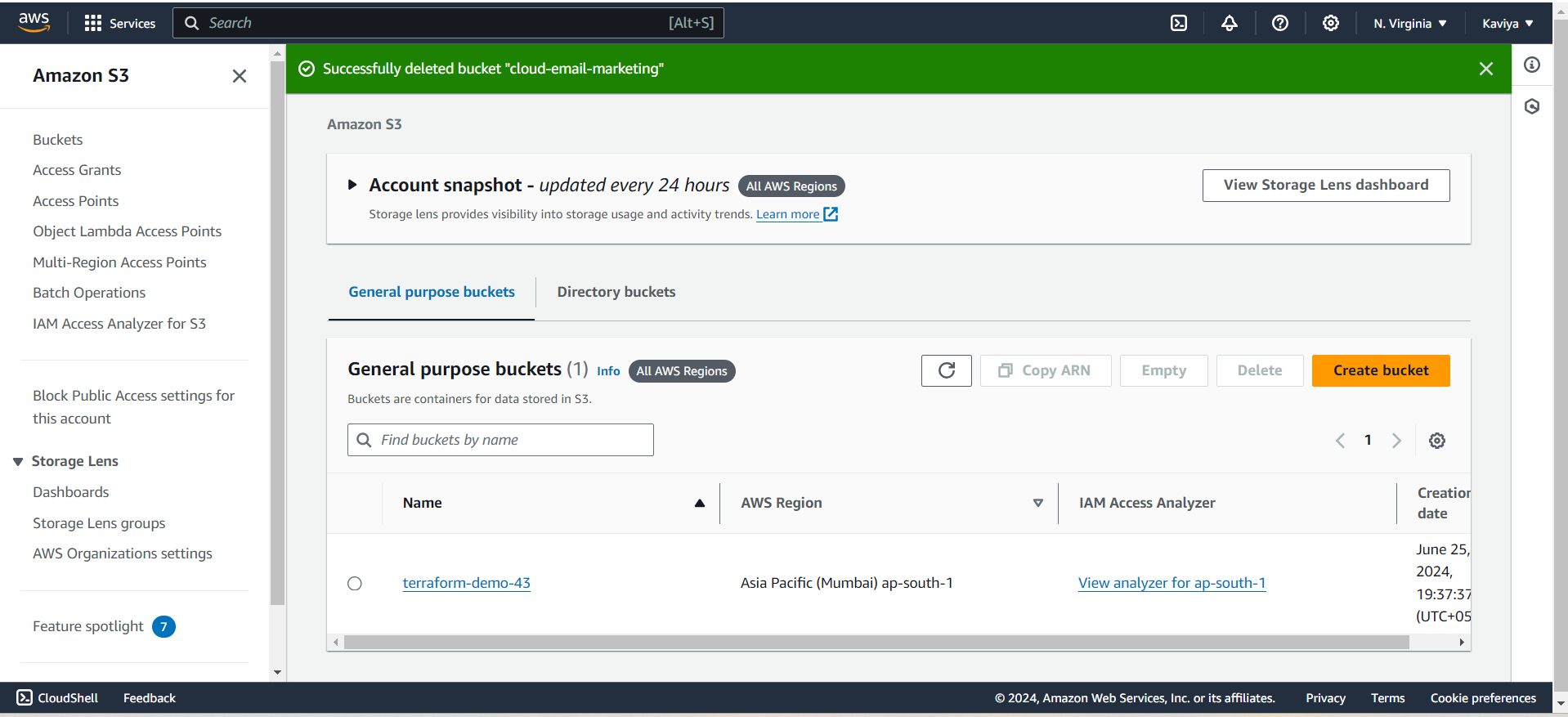Image resolution: width=1568 pixels, height=717 pixels.
Task: Open IAM Access Analyzer for S3
Action: 119,324
